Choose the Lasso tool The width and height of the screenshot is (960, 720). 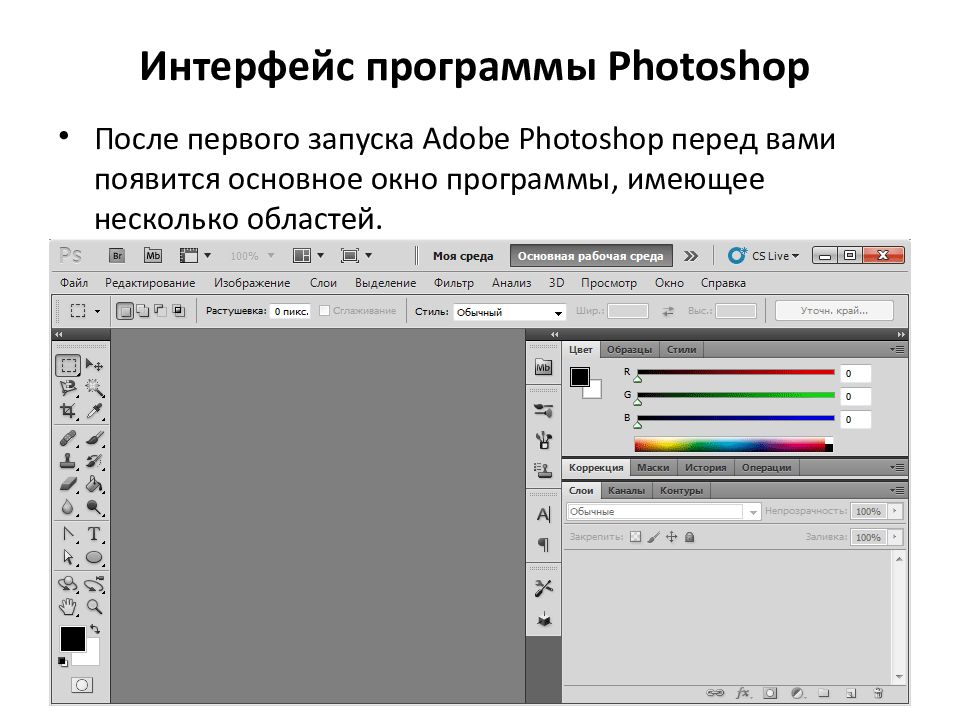[68, 388]
